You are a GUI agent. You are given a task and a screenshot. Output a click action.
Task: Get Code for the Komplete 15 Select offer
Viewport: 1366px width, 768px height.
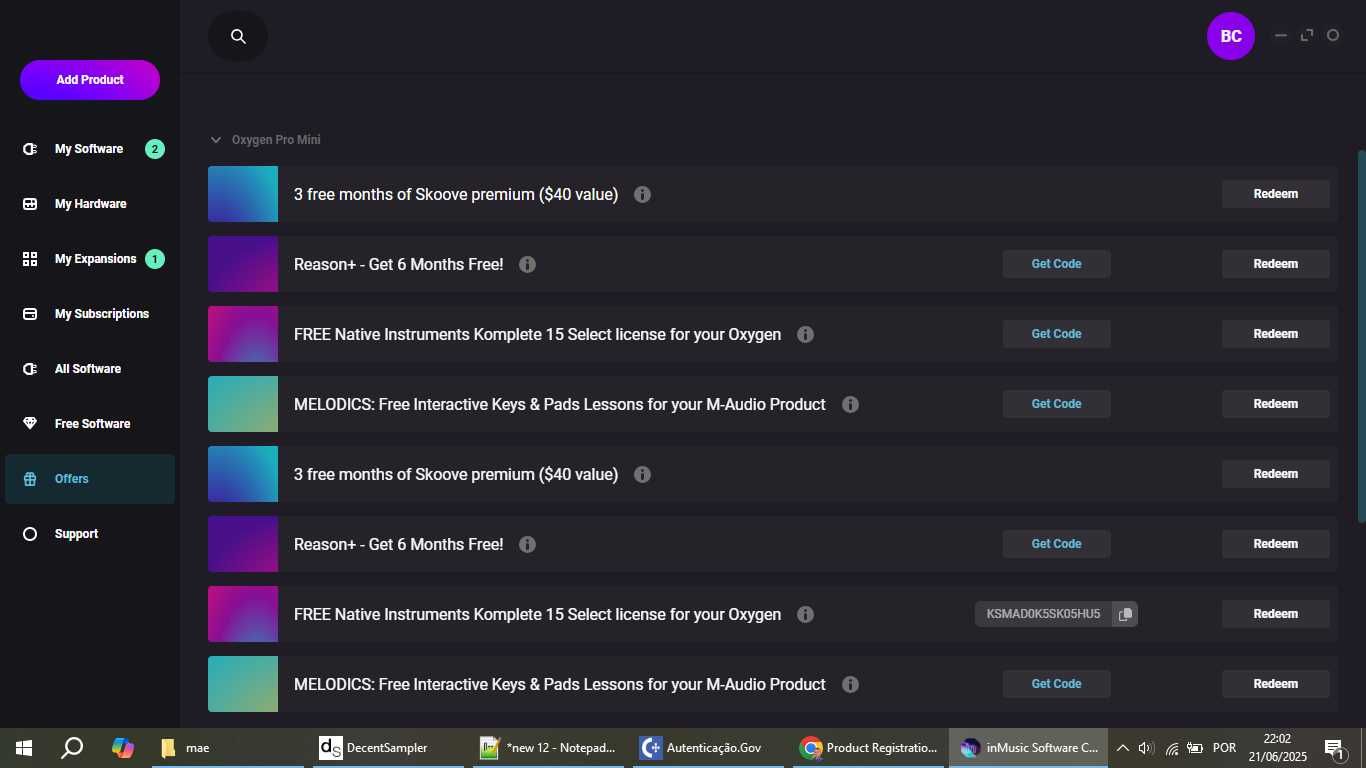(x=1057, y=334)
